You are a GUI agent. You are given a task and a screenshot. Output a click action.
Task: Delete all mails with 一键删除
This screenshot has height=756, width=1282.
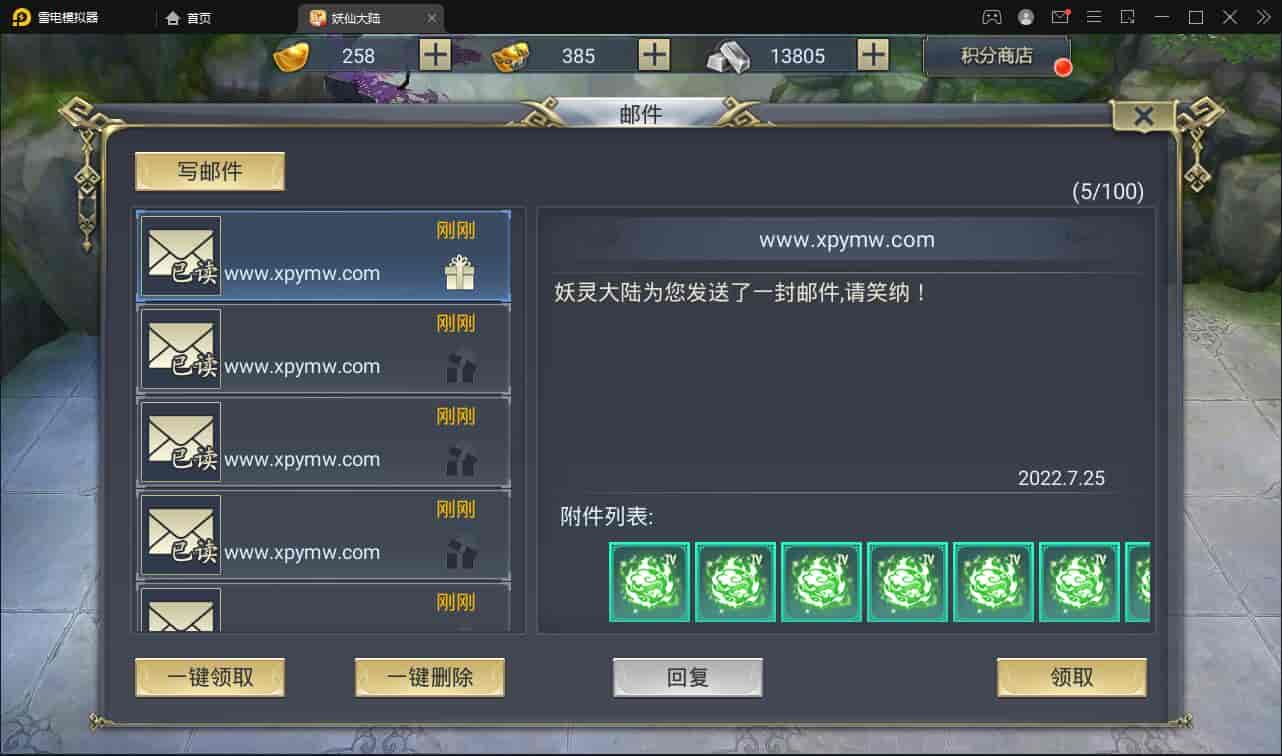[x=430, y=677]
